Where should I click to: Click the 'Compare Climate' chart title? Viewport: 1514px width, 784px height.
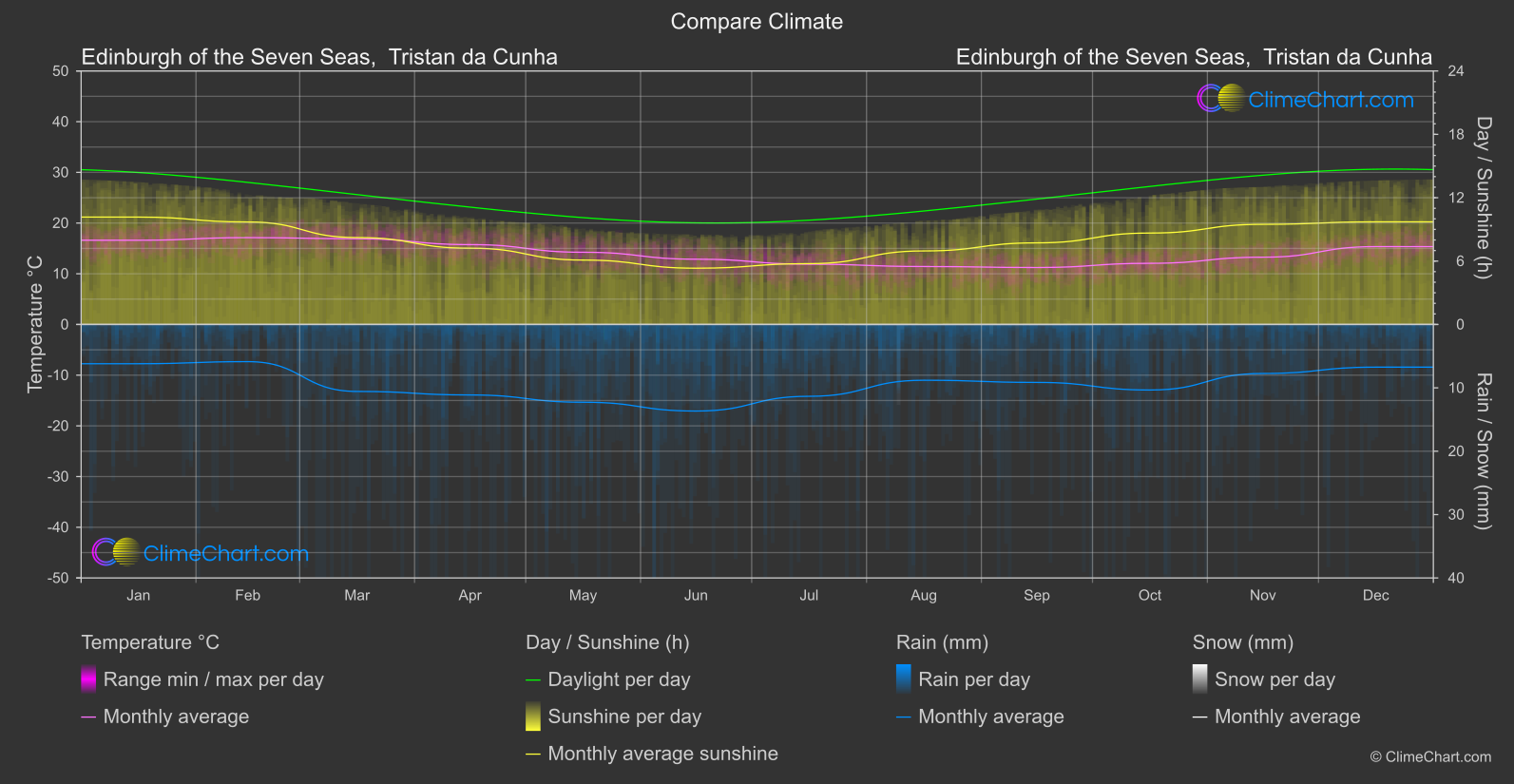click(757, 22)
